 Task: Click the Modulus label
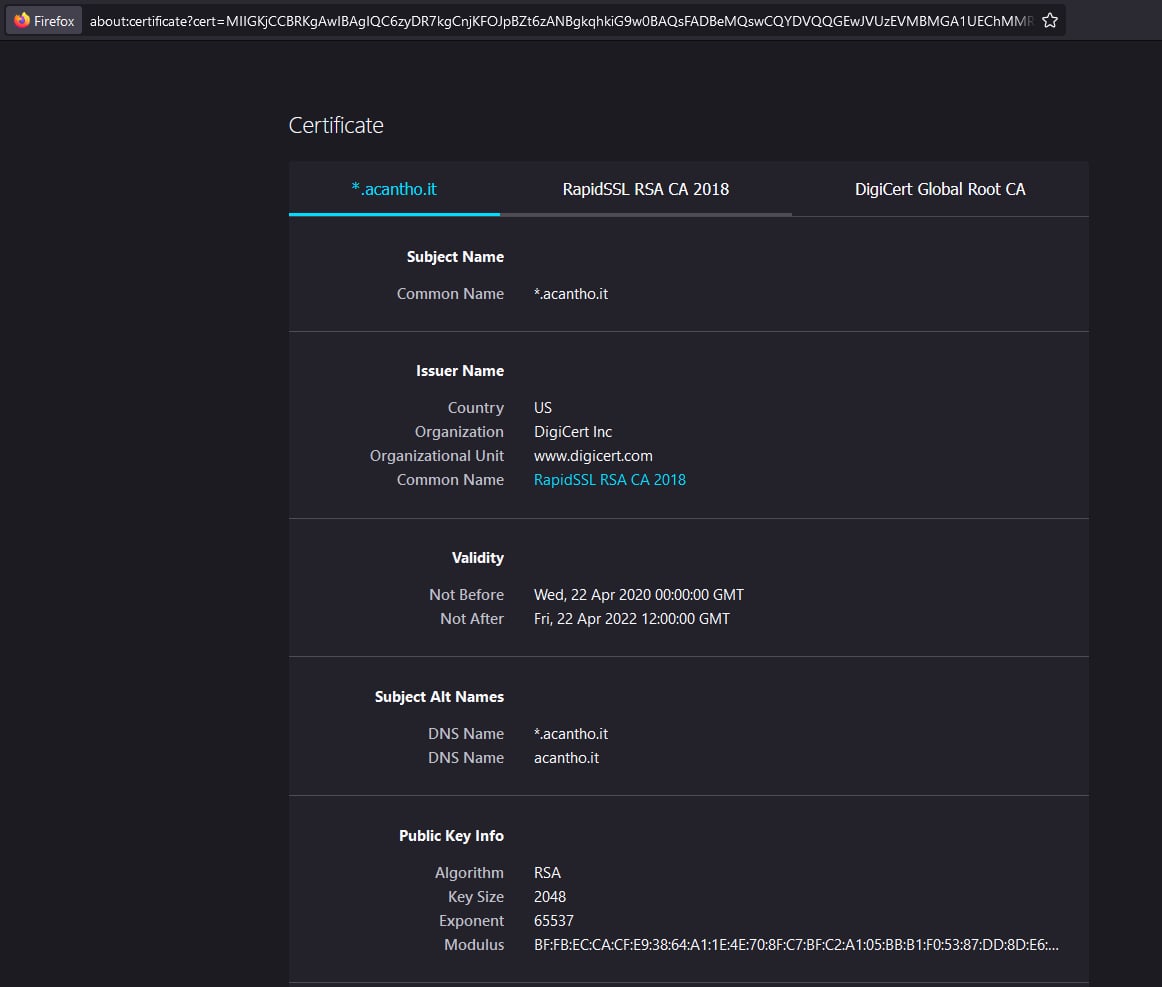tap(474, 945)
